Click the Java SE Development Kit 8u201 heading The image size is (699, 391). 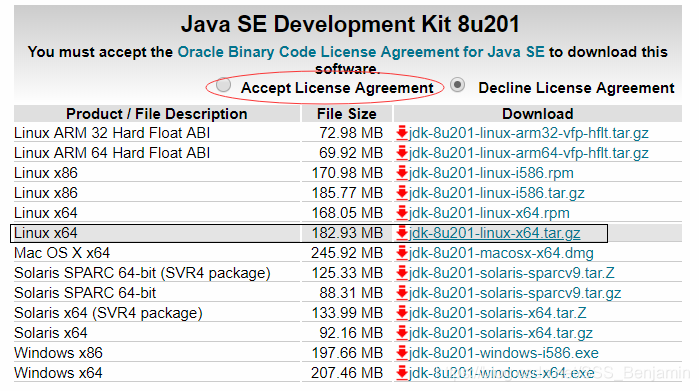point(350,24)
